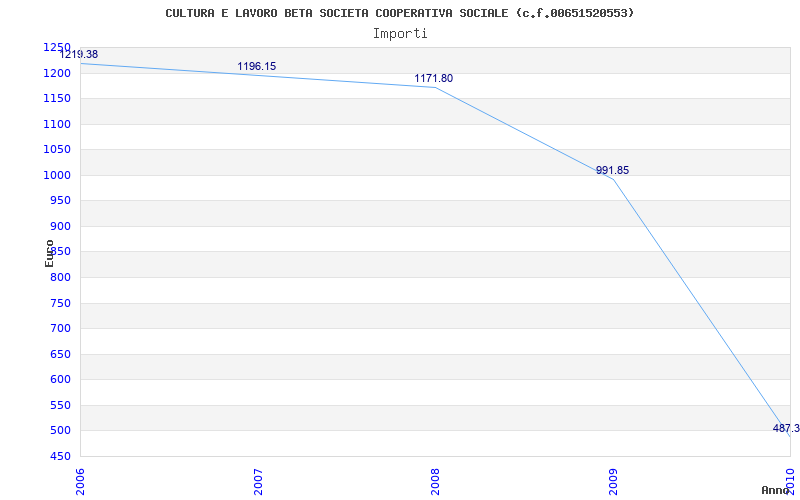The height and width of the screenshot is (500, 800).
Task: Click the 1250 y-axis tick label
Action: tap(57, 47)
